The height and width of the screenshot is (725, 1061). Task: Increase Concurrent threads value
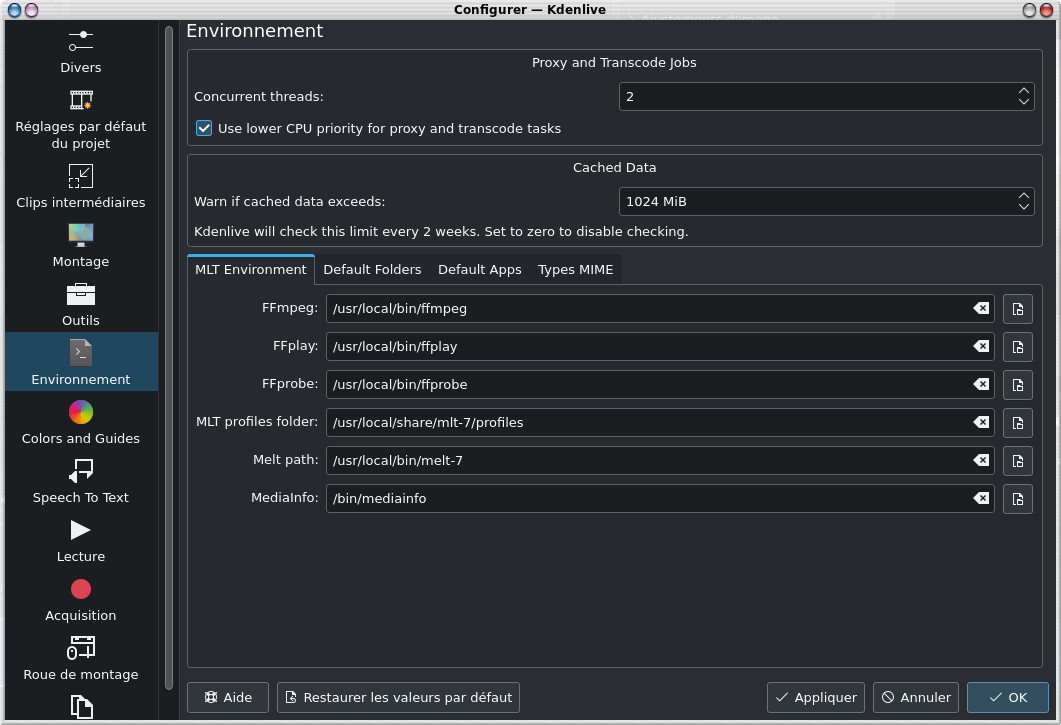tap(1024, 90)
